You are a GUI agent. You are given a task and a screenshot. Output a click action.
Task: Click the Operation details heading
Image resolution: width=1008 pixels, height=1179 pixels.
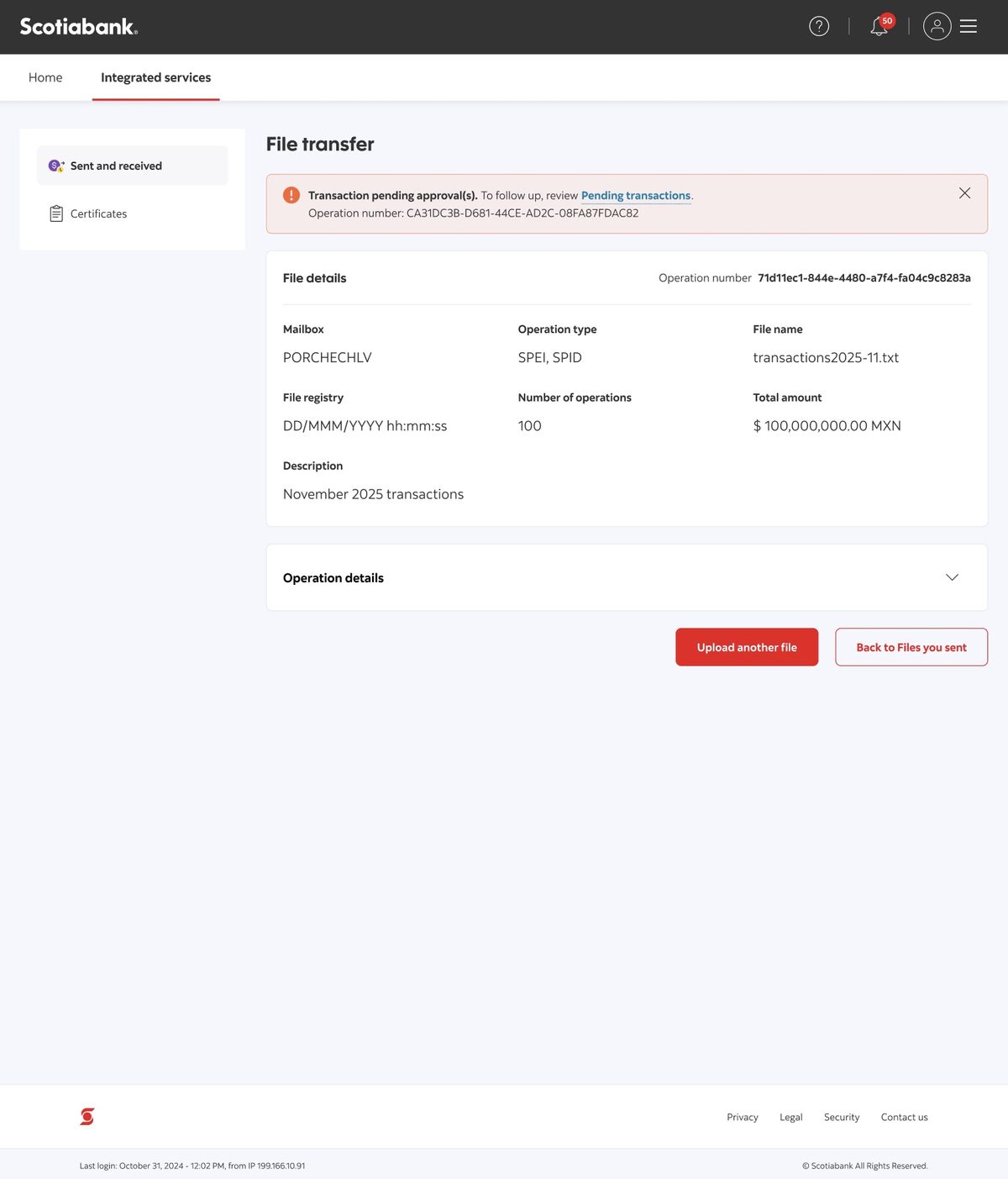[333, 578]
